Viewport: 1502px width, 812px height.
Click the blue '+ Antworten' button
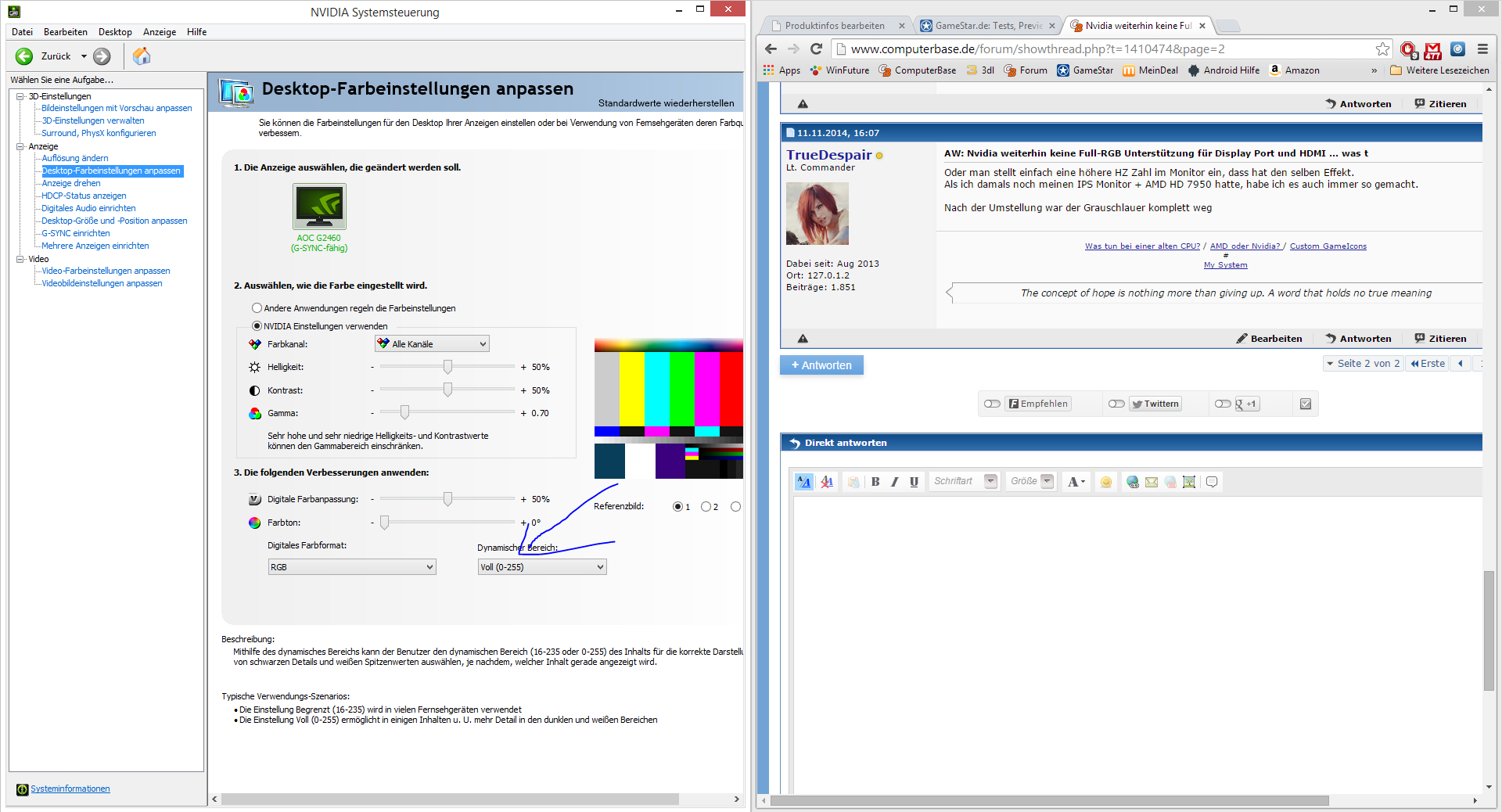[821, 365]
